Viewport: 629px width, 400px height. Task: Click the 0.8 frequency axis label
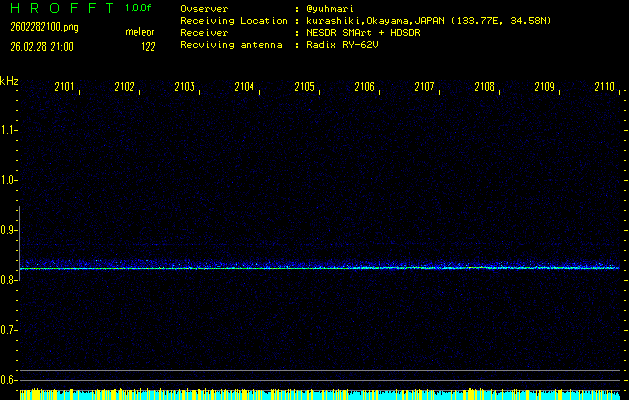tap(9, 280)
